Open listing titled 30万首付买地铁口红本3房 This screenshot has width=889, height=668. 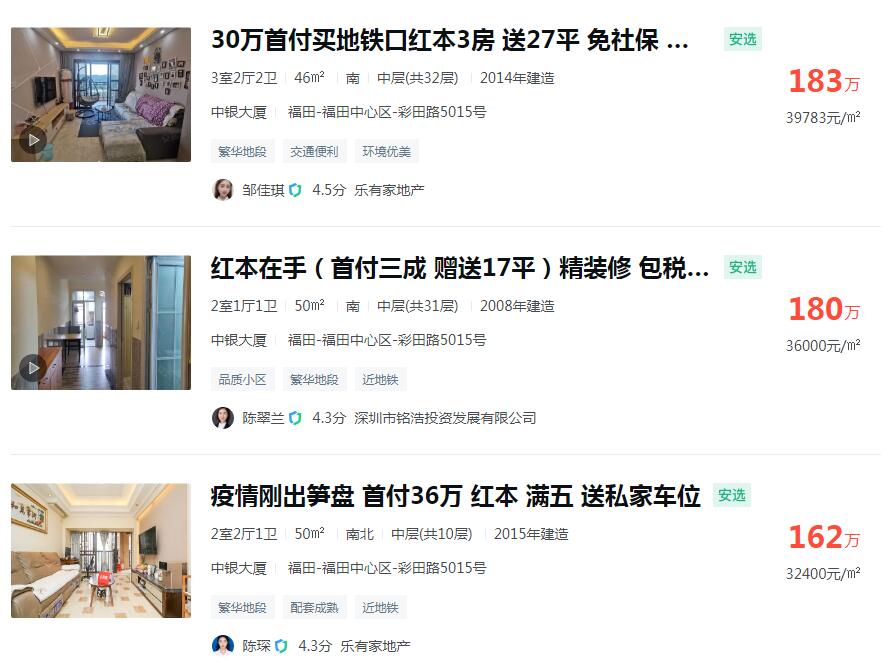coord(450,40)
